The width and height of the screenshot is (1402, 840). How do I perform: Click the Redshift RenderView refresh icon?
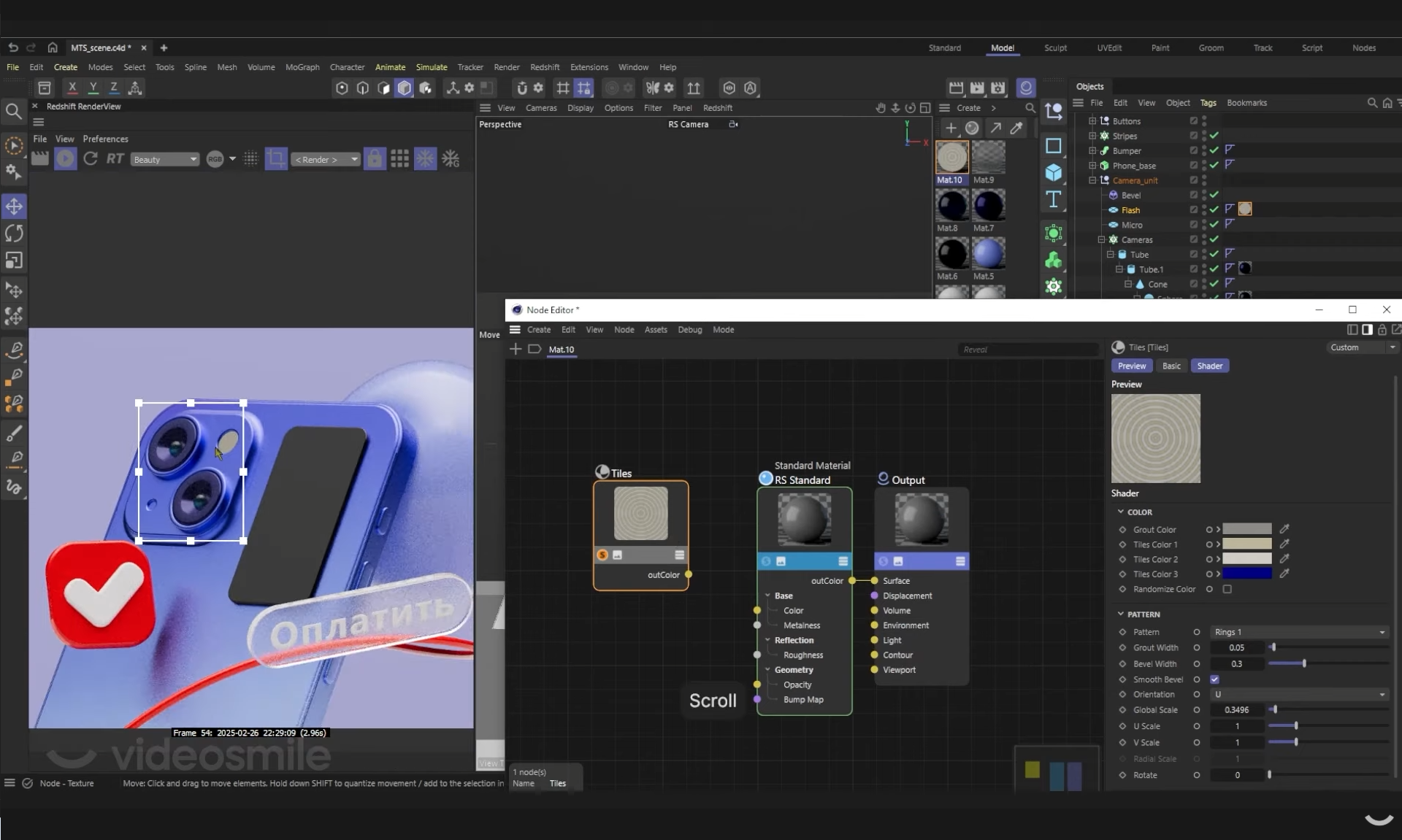pos(91,158)
